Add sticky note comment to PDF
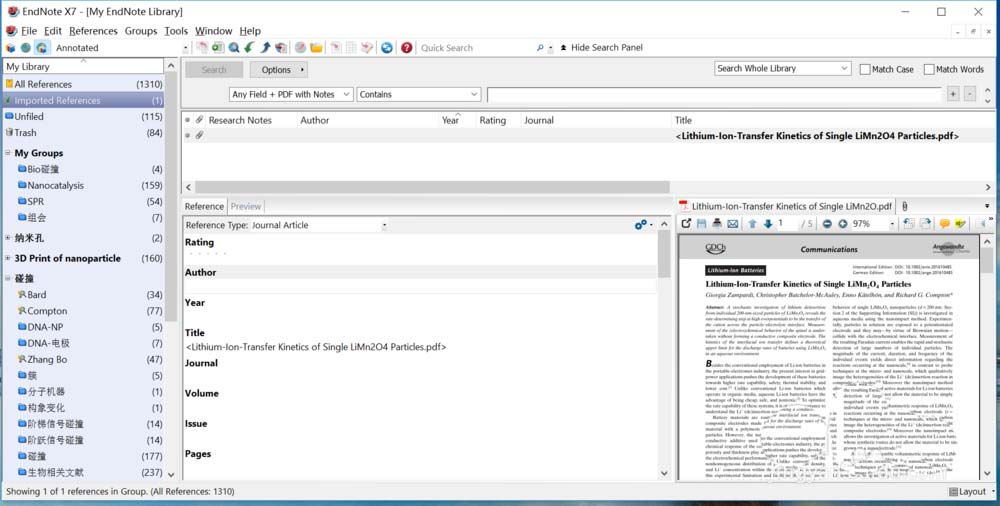 click(x=944, y=224)
